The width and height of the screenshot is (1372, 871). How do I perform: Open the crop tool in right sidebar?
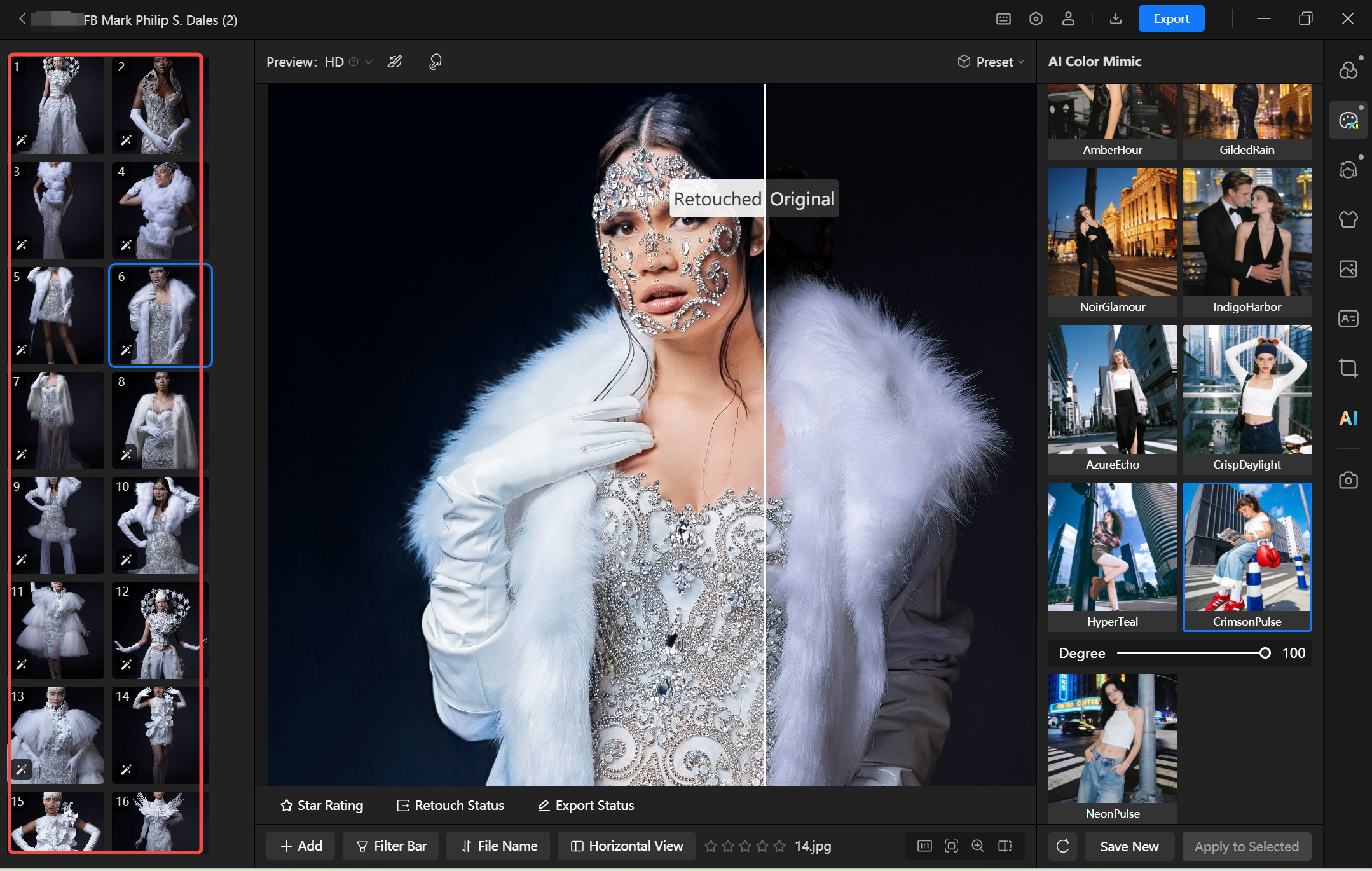tap(1348, 368)
